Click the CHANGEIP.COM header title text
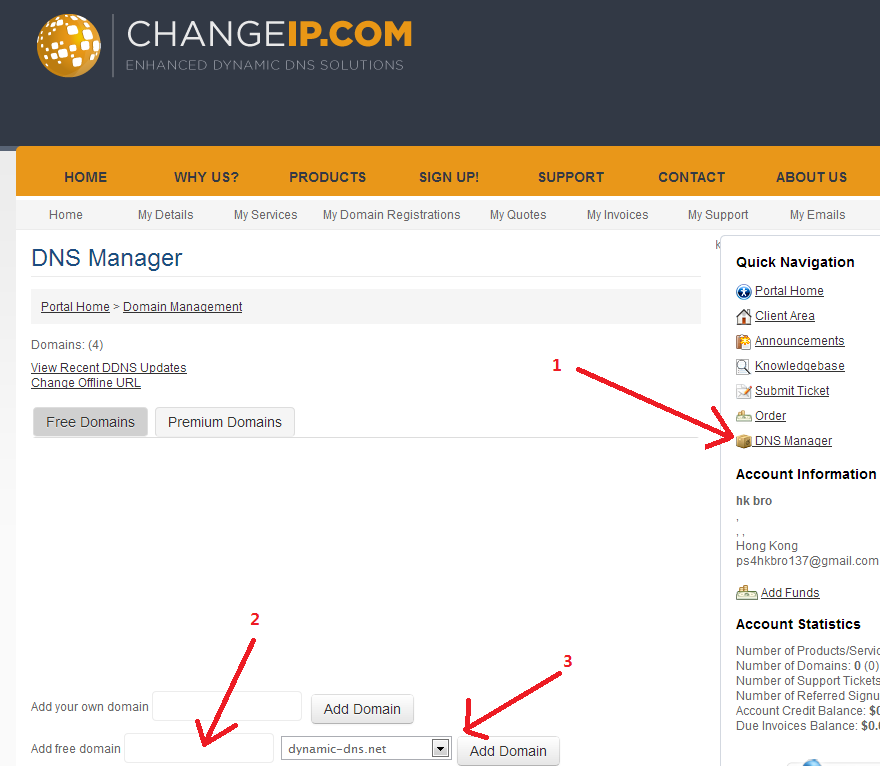The image size is (880, 766). pos(269,34)
